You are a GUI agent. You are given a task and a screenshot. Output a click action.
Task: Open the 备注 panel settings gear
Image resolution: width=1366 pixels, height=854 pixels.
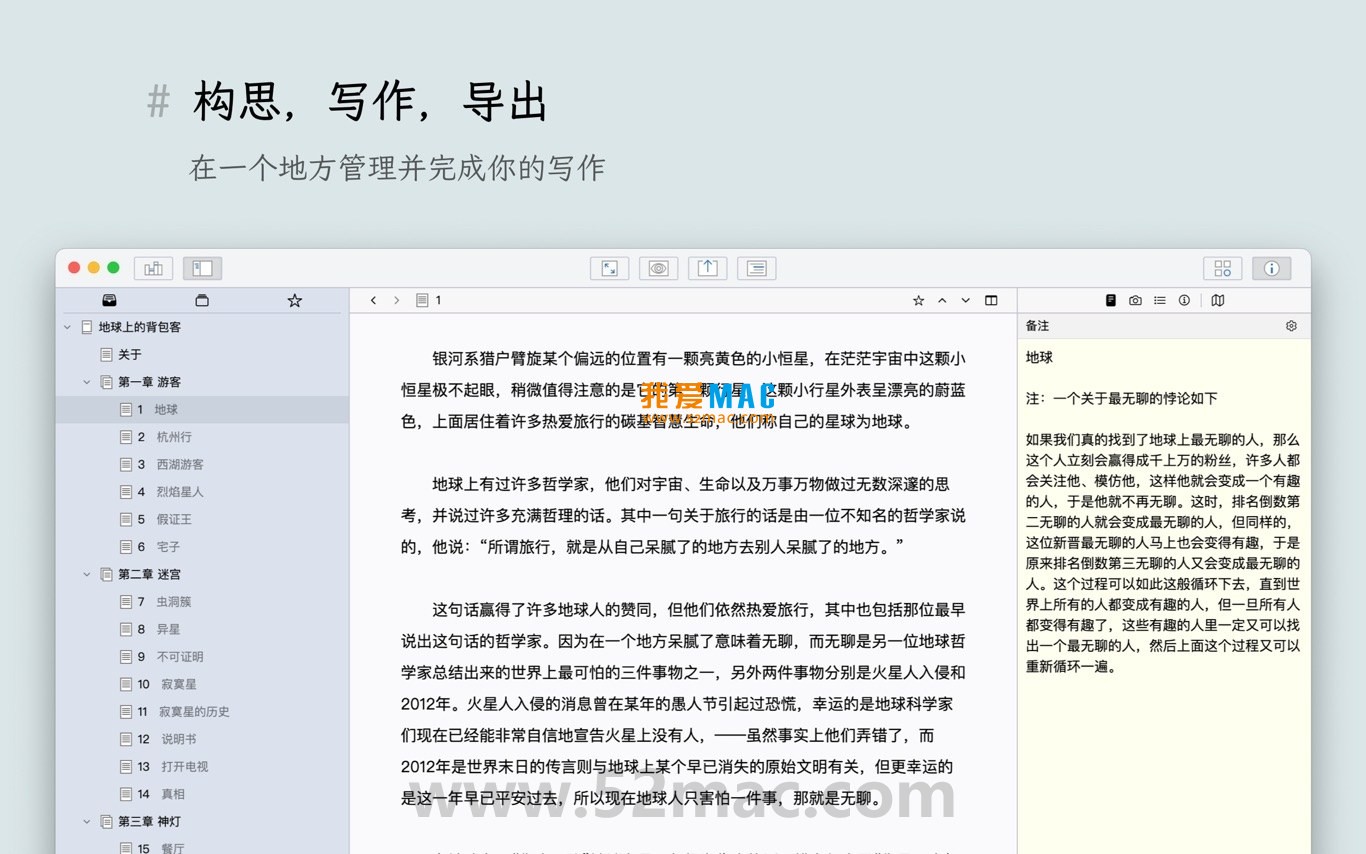click(1290, 326)
